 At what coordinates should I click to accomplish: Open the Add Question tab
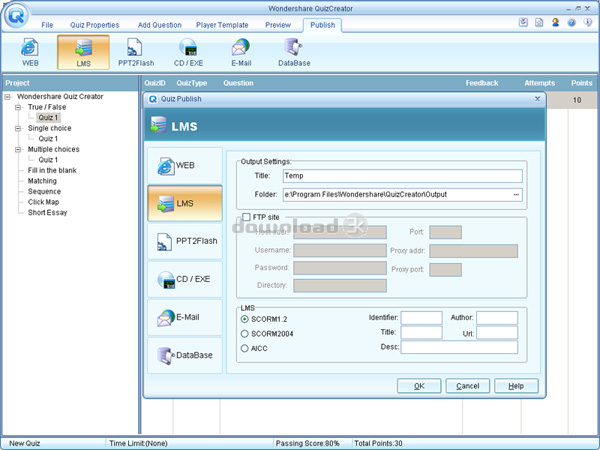point(160,25)
